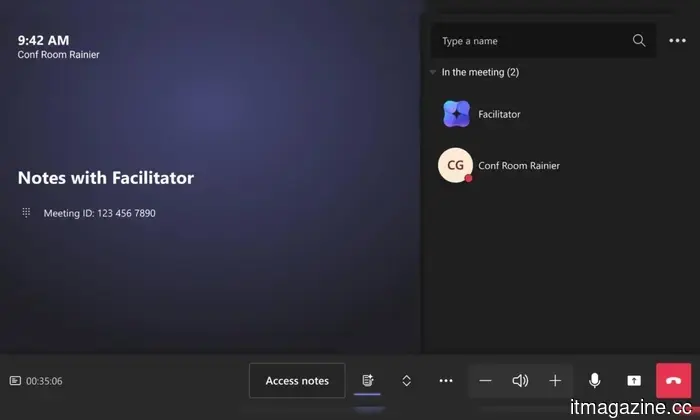Open the participants panel more options ellipsis

(x=677, y=41)
